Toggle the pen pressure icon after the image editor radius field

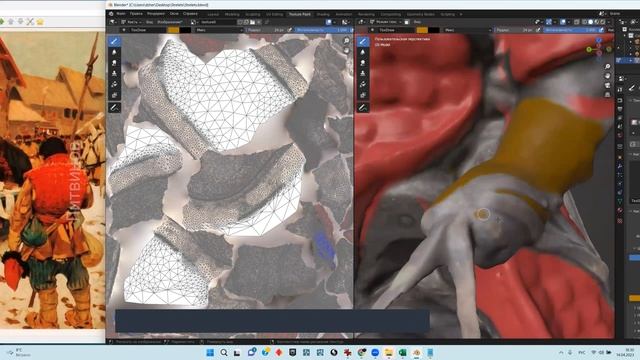pyautogui.click(x=290, y=30)
